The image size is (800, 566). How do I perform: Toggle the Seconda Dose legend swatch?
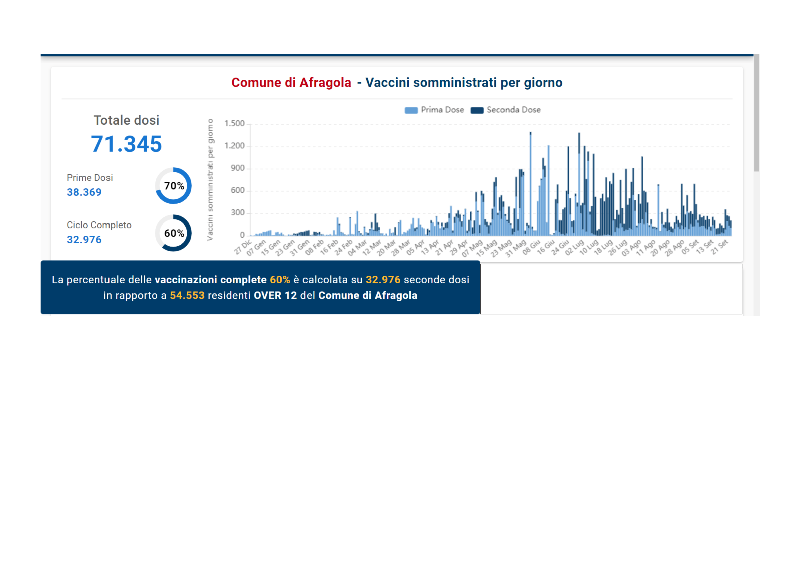click(x=477, y=110)
